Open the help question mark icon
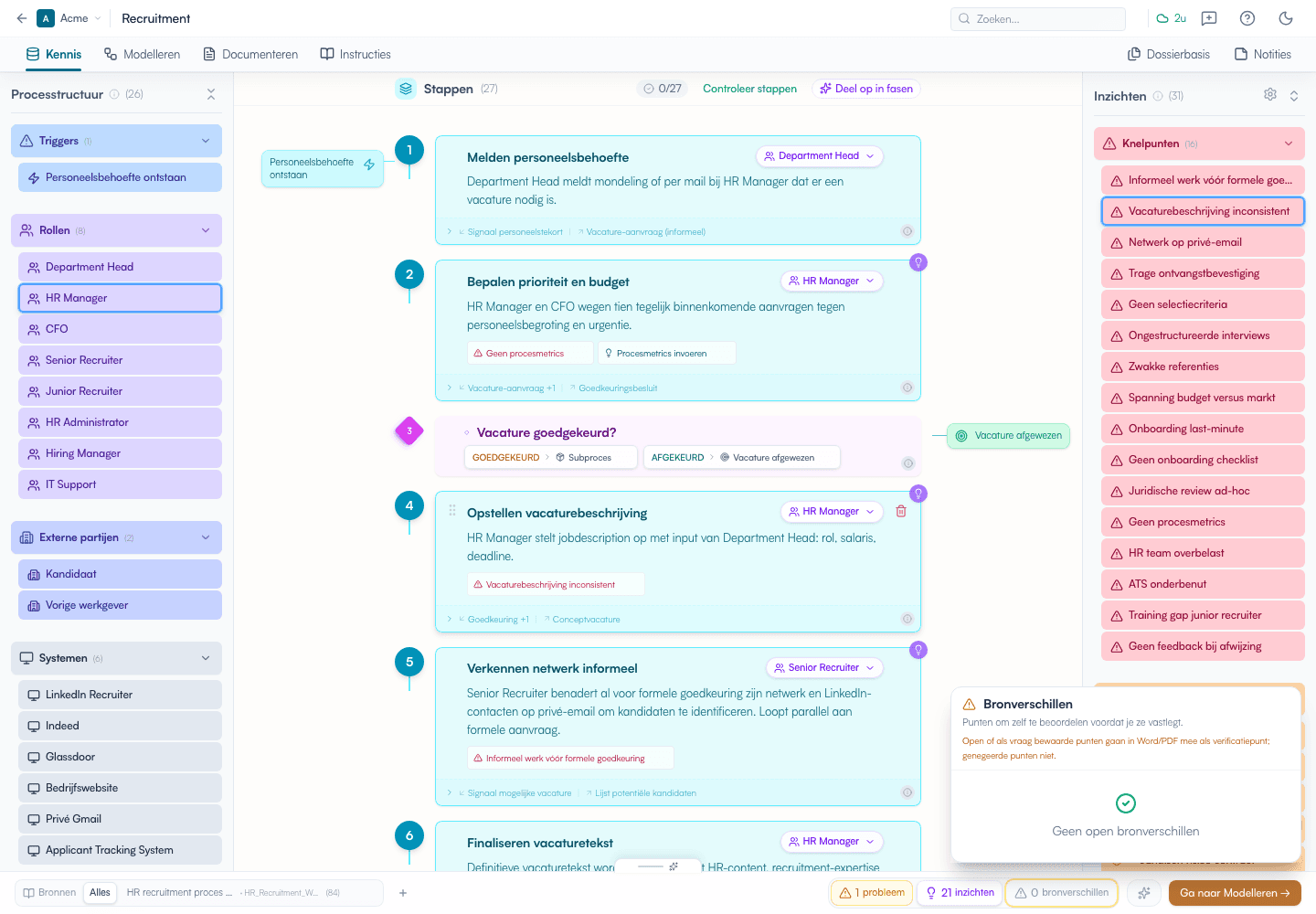This screenshot has height=914, width=1316. [x=1247, y=18]
